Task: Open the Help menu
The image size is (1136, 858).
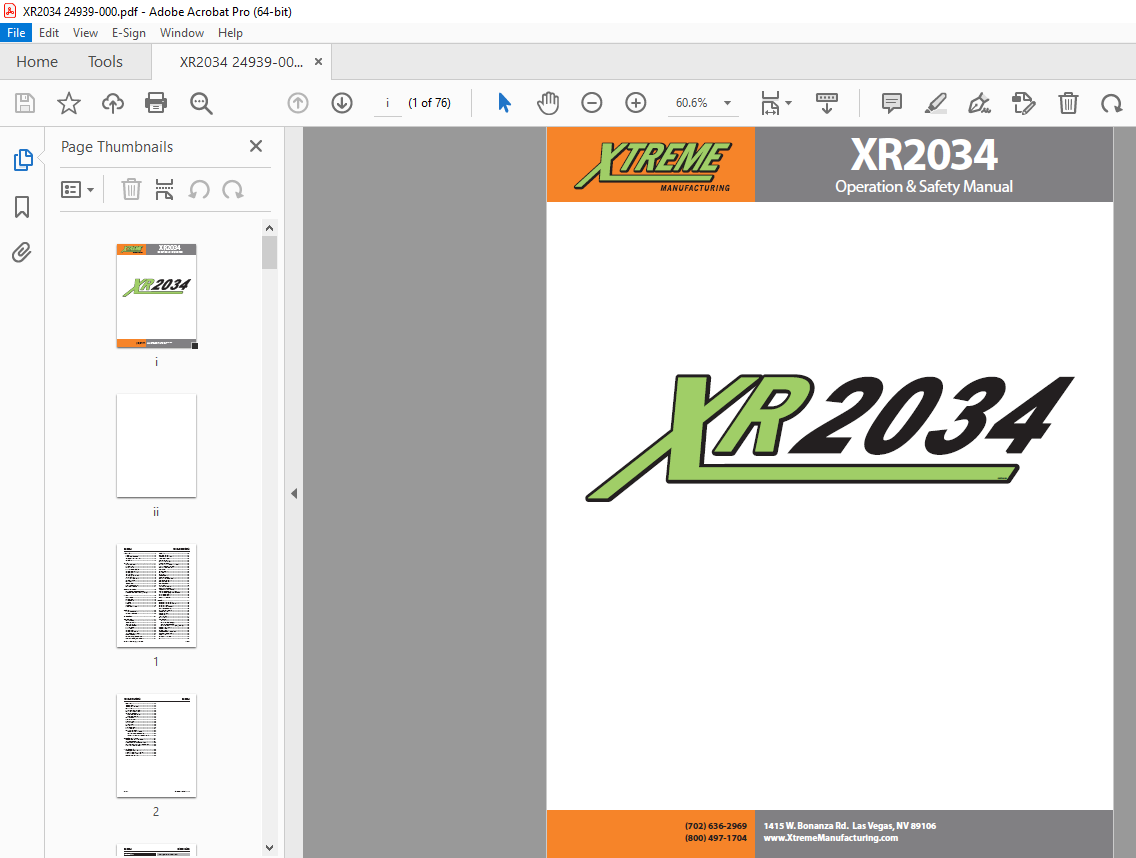Action: tap(230, 33)
